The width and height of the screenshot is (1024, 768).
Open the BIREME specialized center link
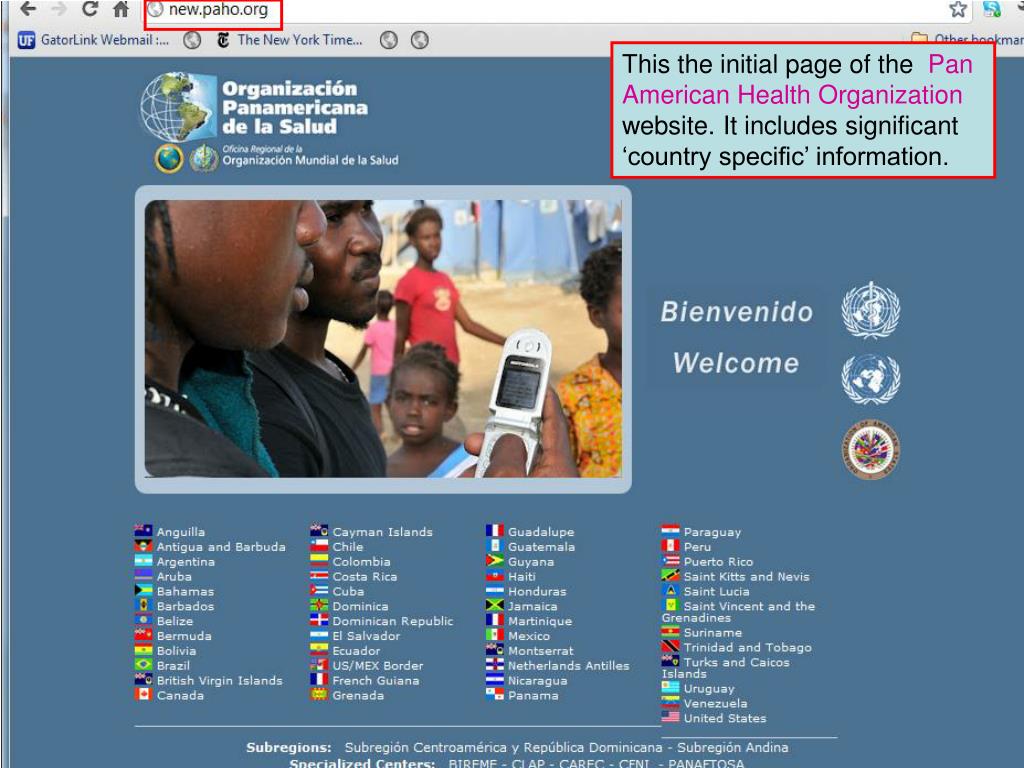click(x=474, y=763)
